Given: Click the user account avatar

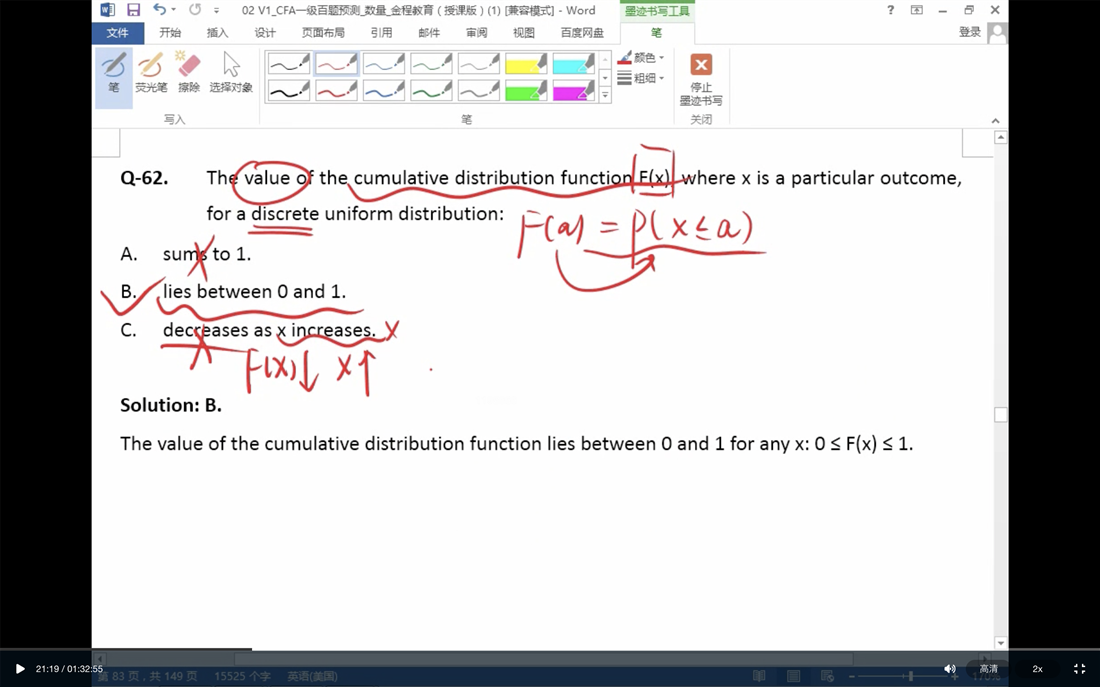Looking at the screenshot, I should coord(997,33).
